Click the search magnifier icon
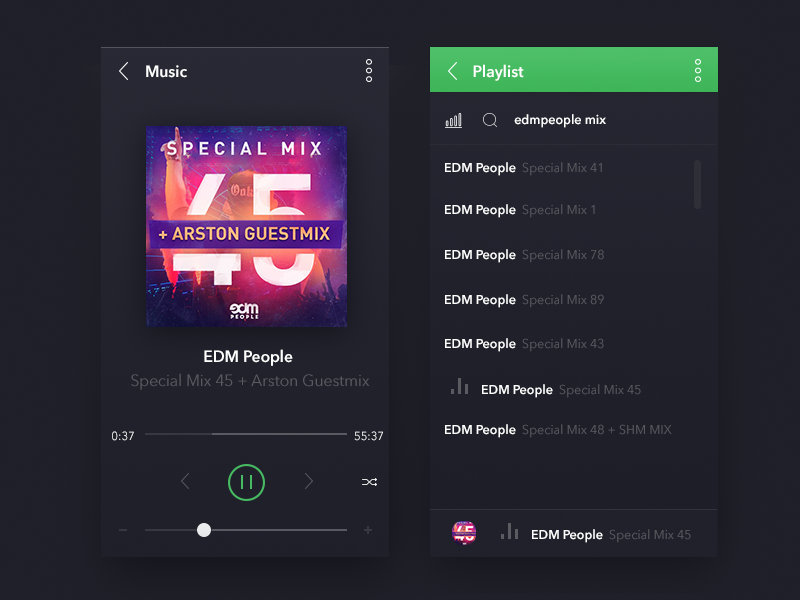800x600 pixels. click(x=490, y=119)
